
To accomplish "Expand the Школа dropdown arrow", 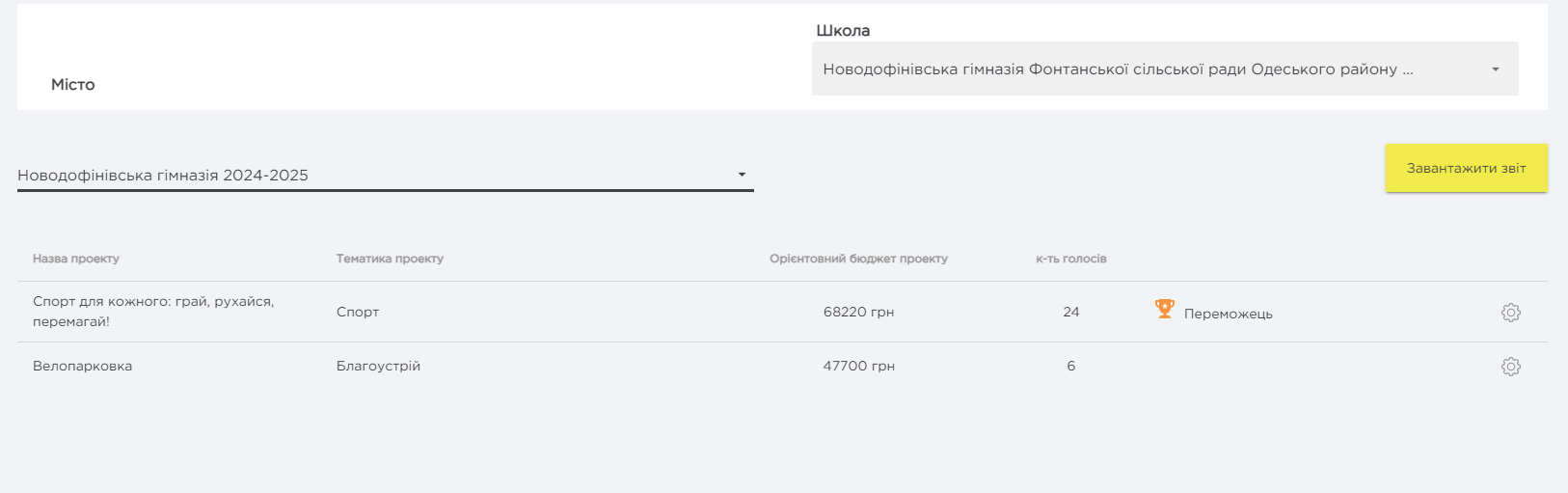I will [1495, 69].
